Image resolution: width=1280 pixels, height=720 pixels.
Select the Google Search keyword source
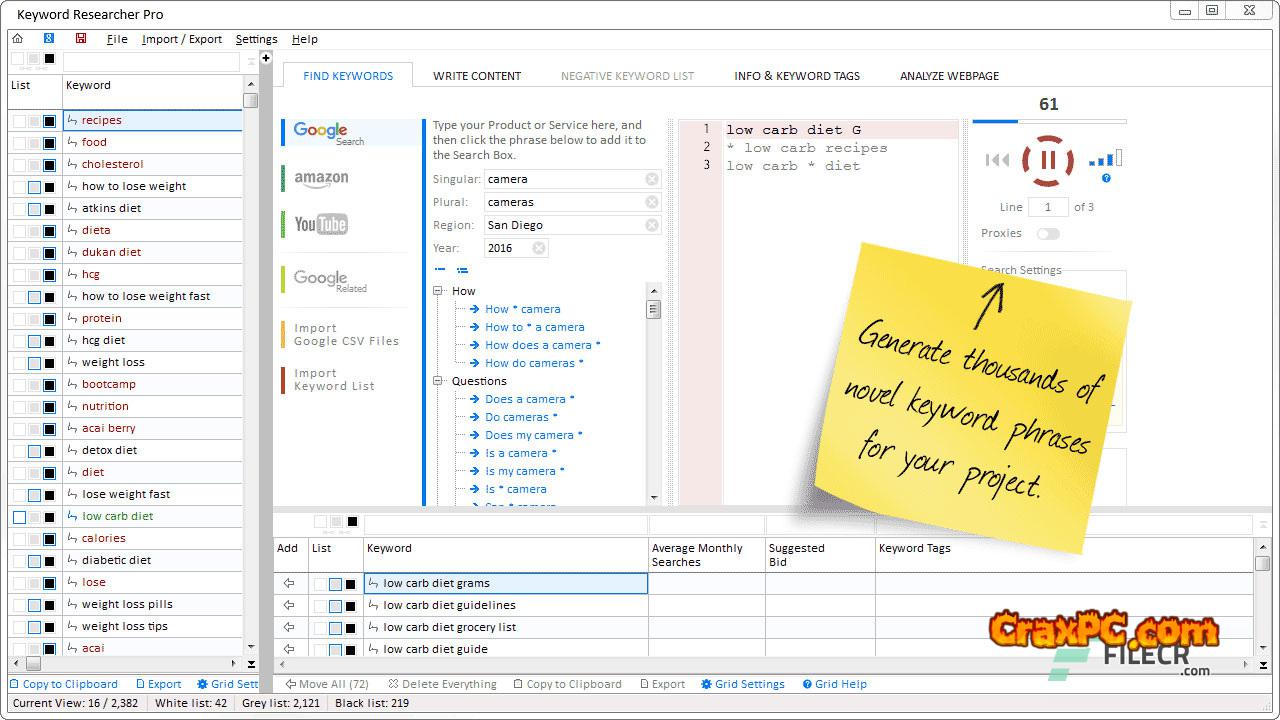pyautogui.click(x=352, y=132)
